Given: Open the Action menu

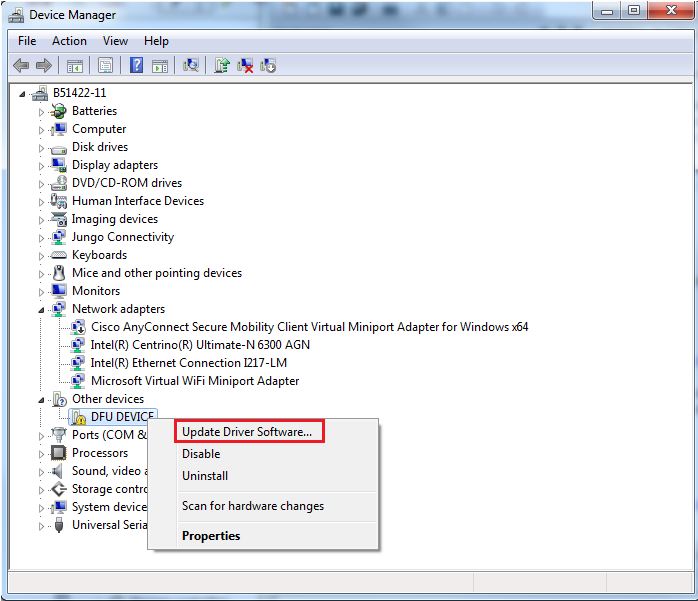Looking at the screenshot, I should 69,41.
